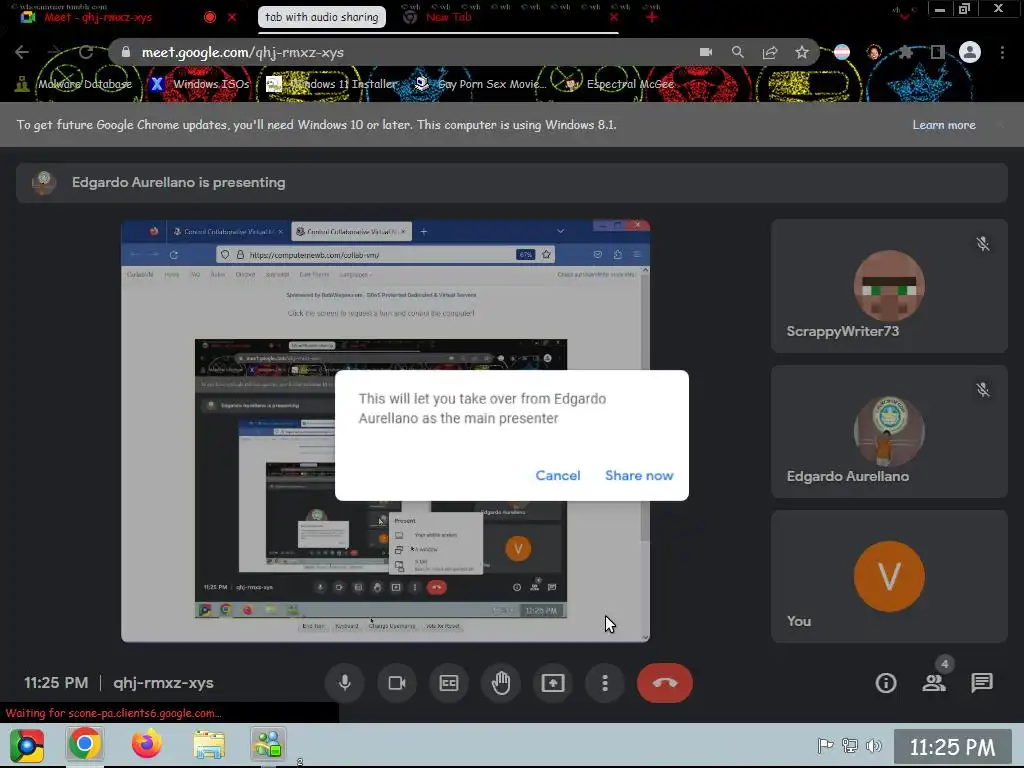Bookmark this page with star icon
This screenshot has height=768, width=1024.
[x=802, y=52]
